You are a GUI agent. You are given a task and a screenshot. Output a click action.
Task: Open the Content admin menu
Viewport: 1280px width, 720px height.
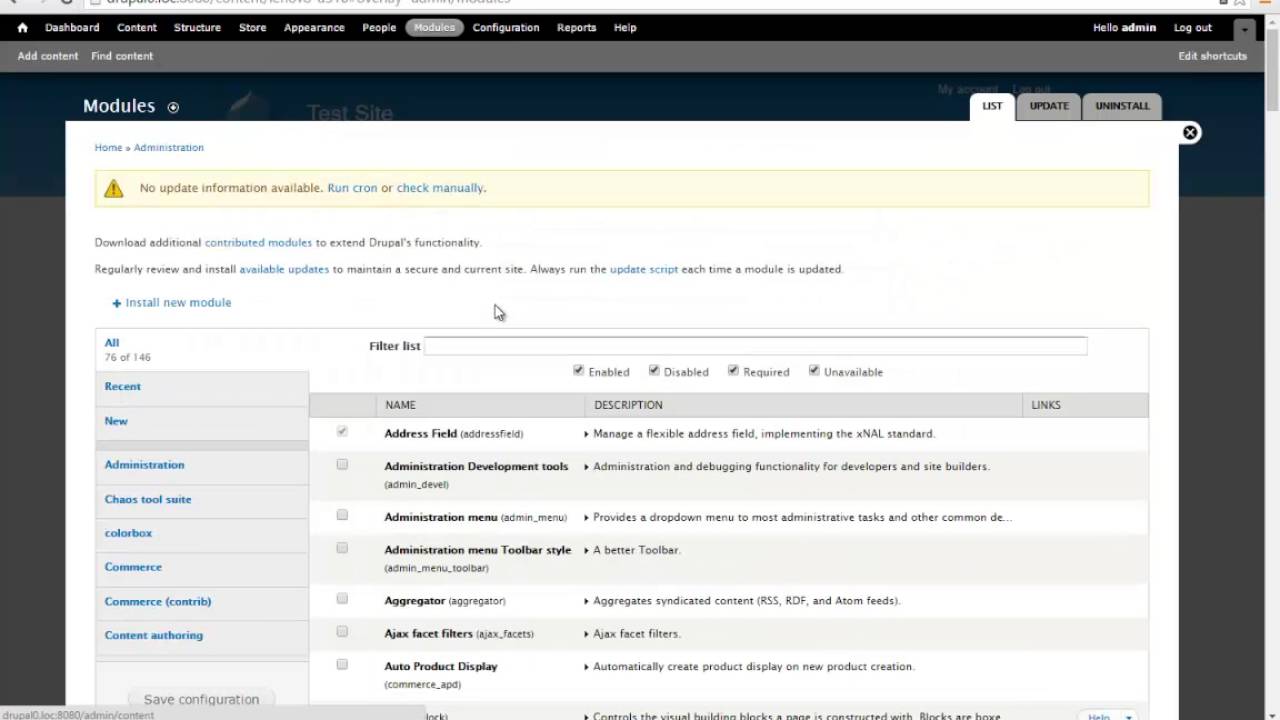tap(137, 28)
